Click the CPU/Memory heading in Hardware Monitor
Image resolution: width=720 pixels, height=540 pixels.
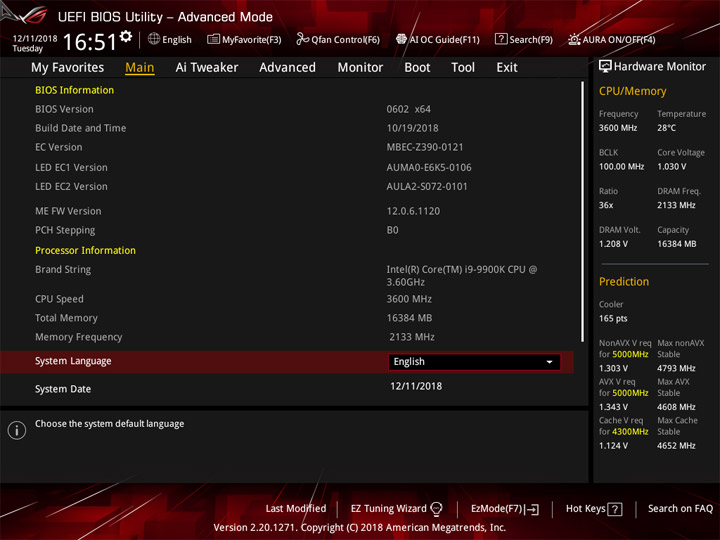(x=632, y=91)
